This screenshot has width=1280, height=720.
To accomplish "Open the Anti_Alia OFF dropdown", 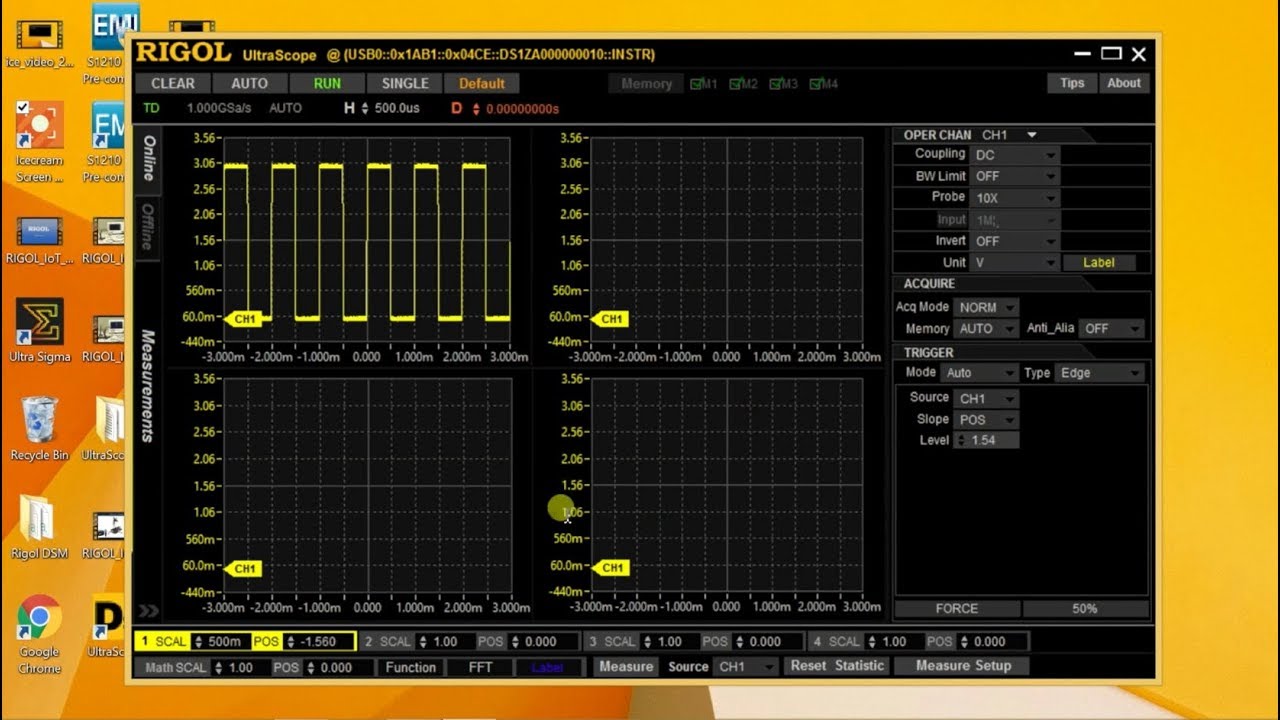I will coord(1113,328).
